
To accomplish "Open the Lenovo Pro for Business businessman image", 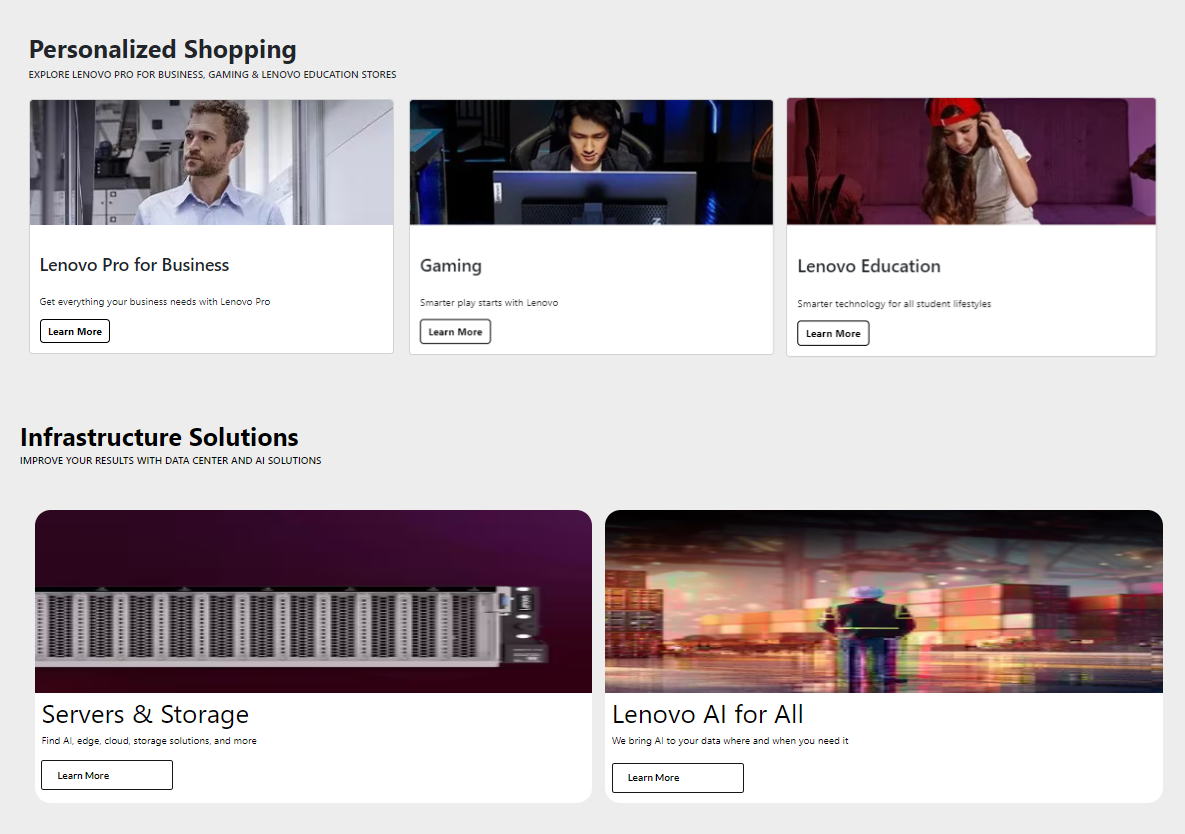I will [x=212, y=162].
